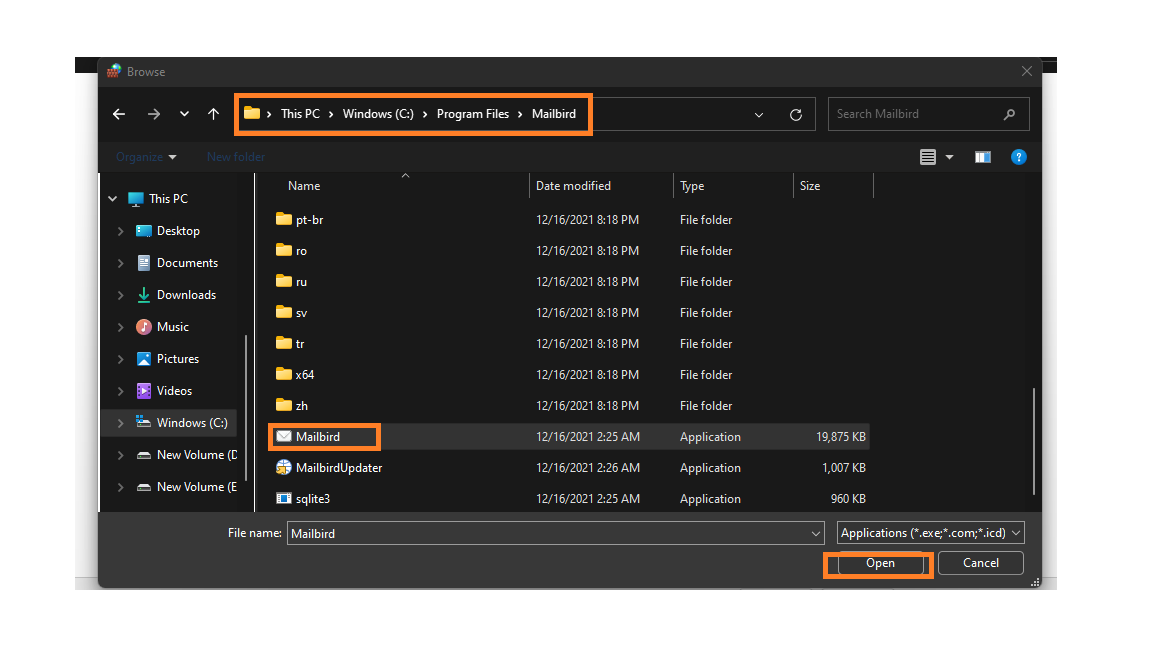Click the search magnifier icon
1152x648 pixels.
(x=1009, y=114)
